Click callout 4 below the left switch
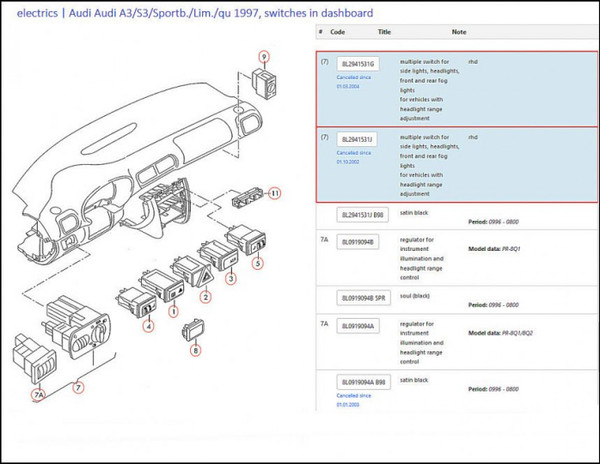This screenshot has height=464, width=600. click(x=147, y=326)
